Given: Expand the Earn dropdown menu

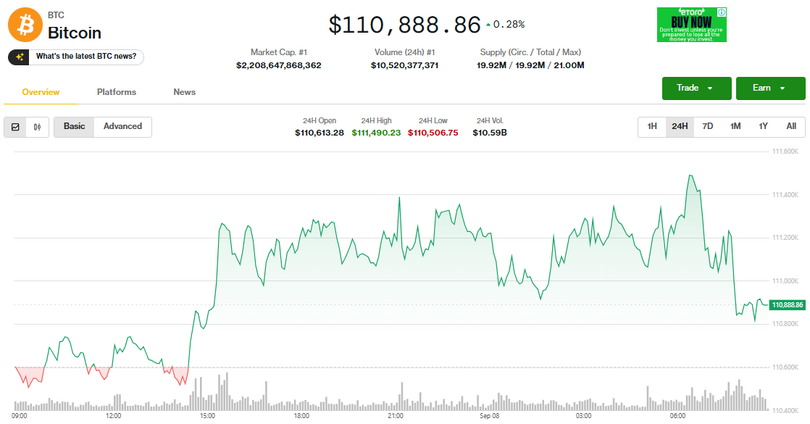Looking at the screenshot, I should (770, 88).
